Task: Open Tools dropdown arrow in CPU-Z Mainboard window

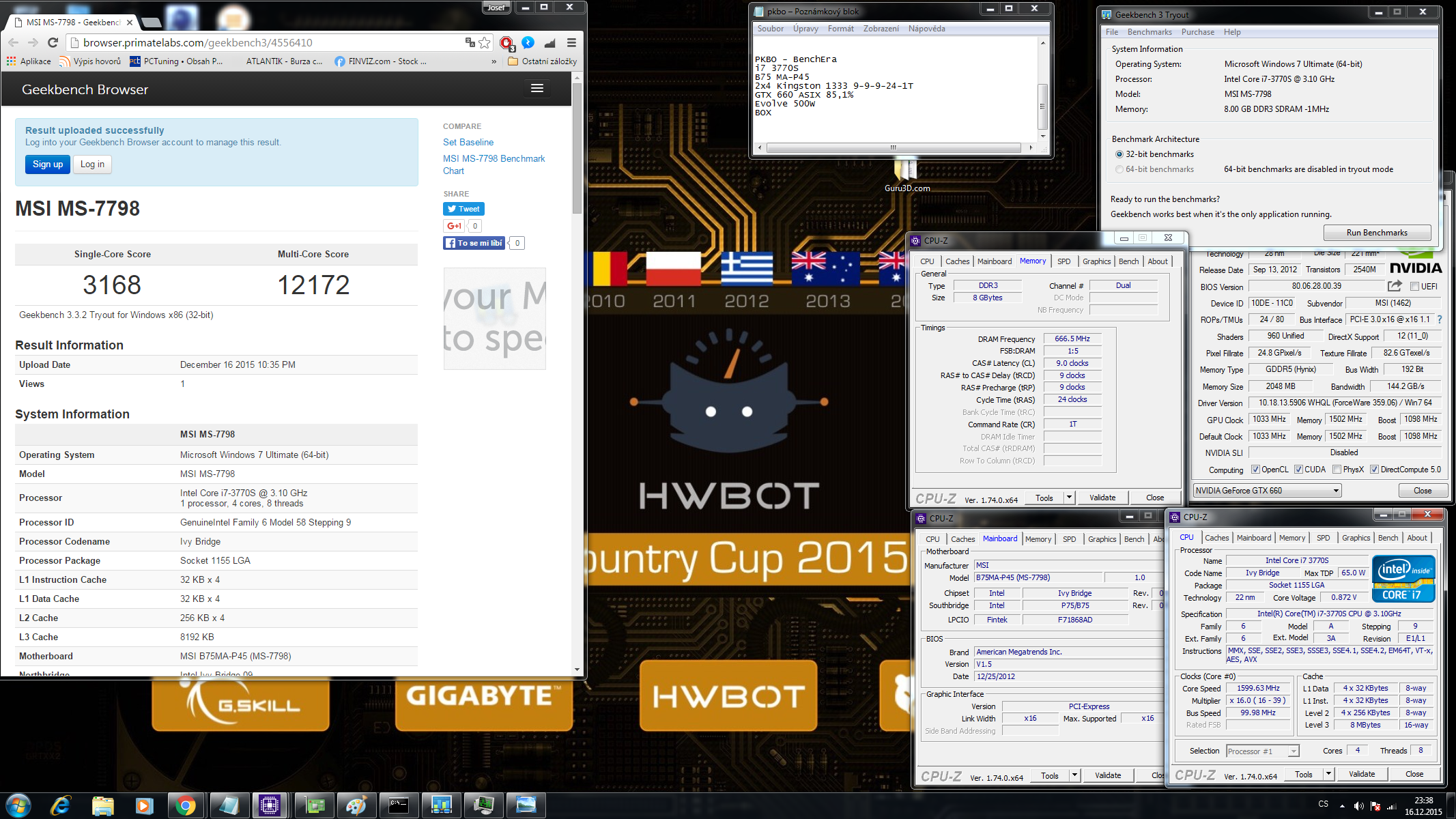Action: tap(1074, 775)
